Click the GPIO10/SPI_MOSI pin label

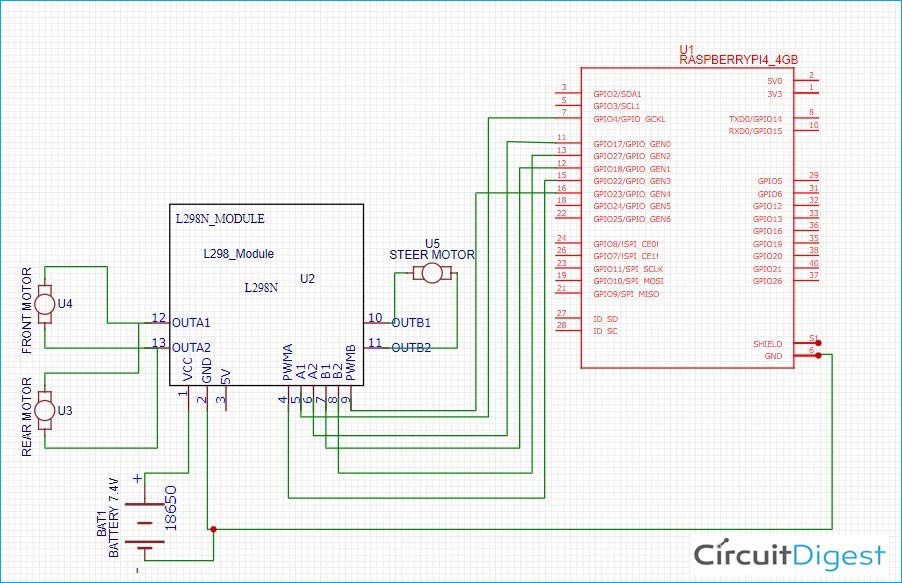pos(628,281)
